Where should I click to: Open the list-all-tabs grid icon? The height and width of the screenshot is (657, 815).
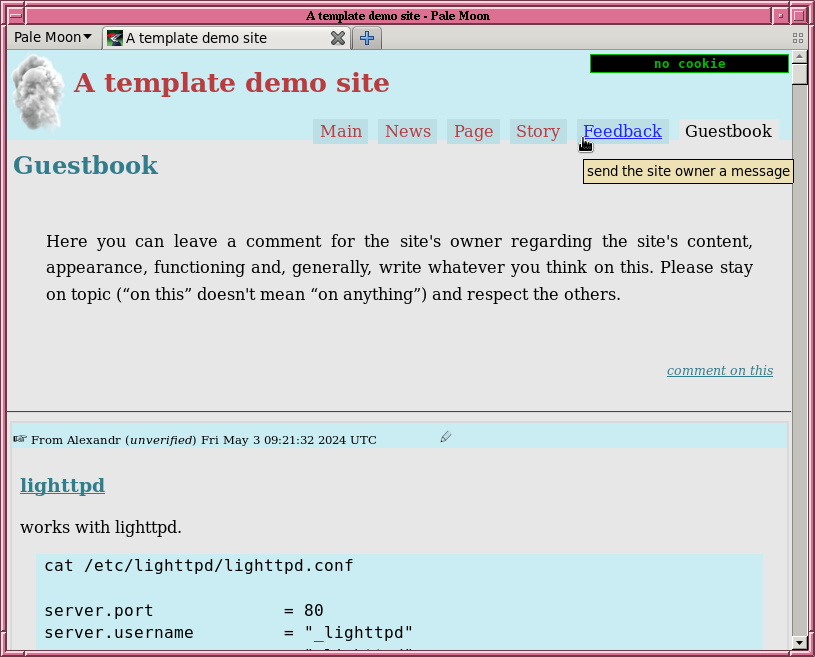click(798, 38)
